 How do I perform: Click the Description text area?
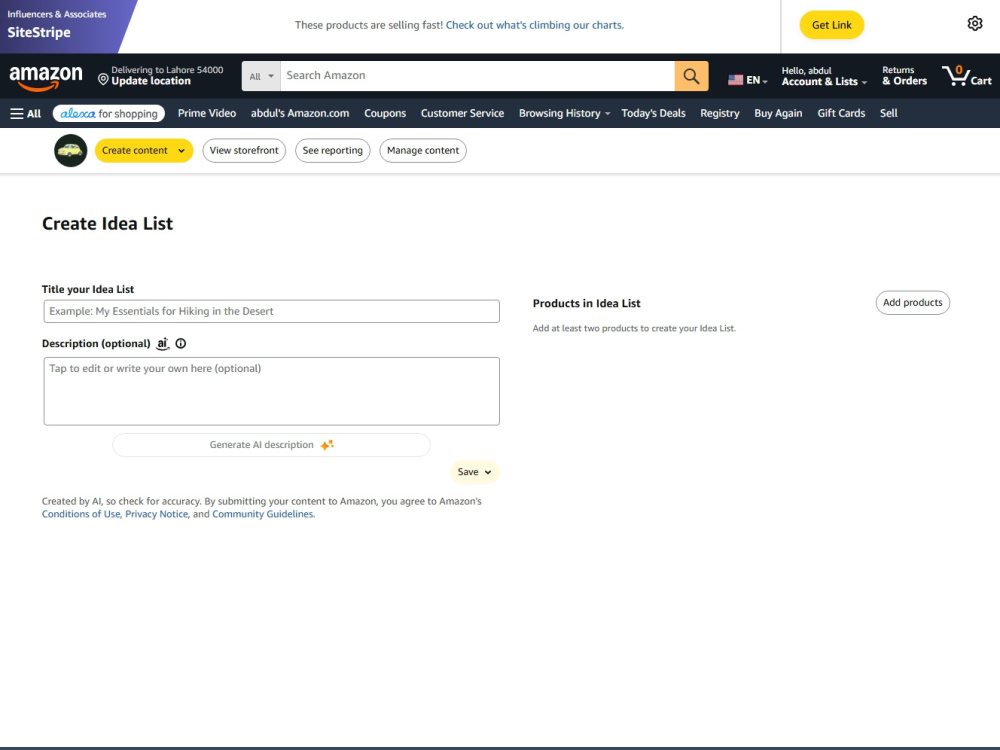[x=272, y=391]
